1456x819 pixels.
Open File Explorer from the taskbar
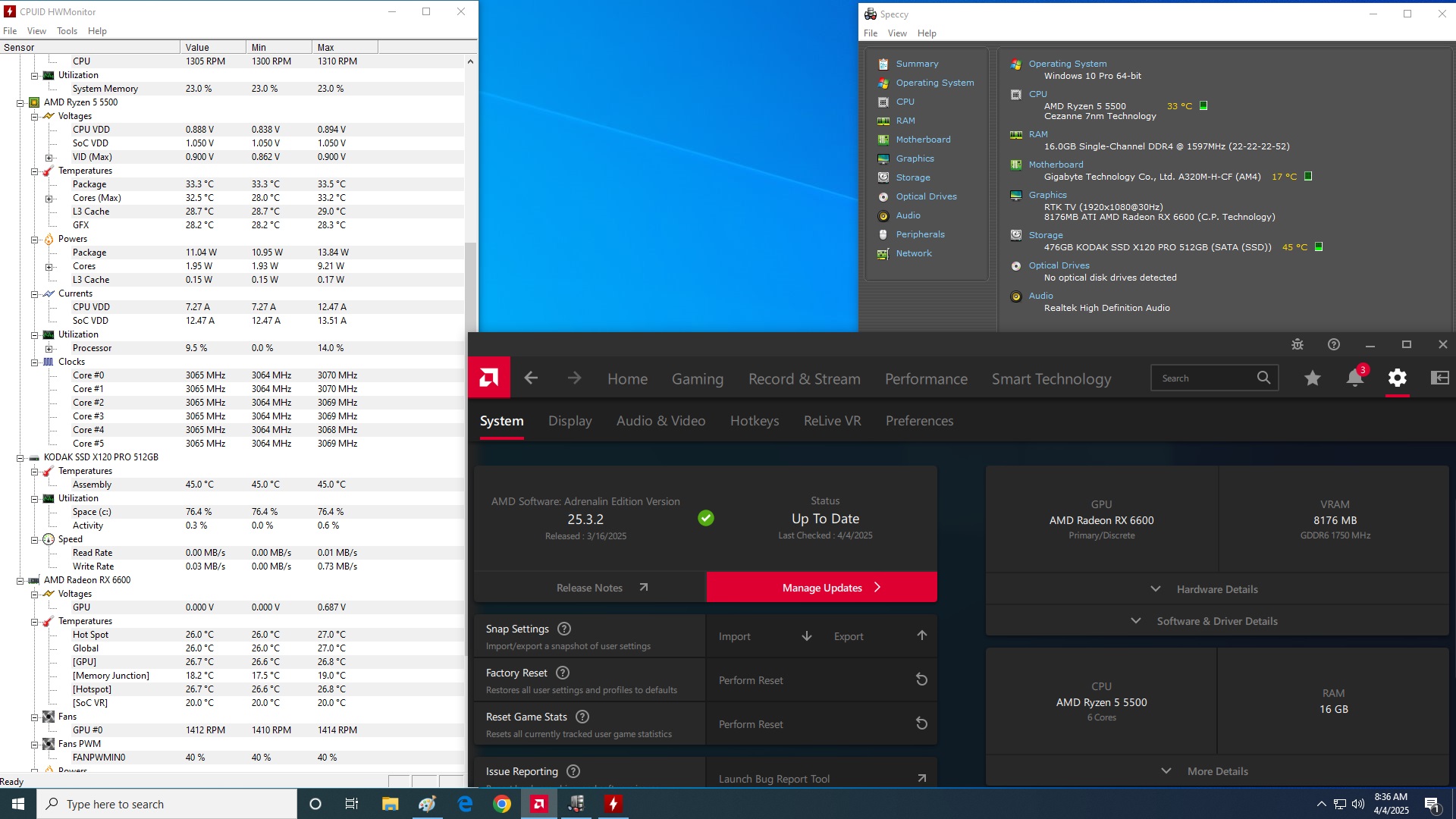tap(390, 804)
